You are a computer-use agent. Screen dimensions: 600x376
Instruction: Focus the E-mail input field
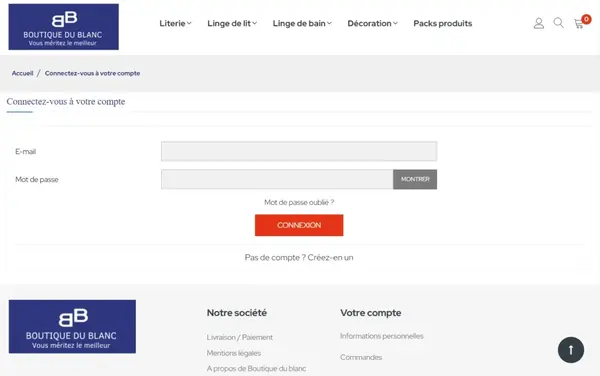click(x=299, y=151)
